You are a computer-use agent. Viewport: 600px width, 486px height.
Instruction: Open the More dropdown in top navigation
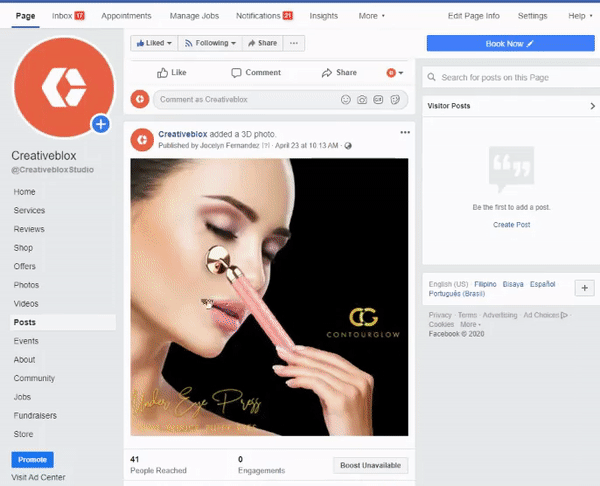(371, 16)
